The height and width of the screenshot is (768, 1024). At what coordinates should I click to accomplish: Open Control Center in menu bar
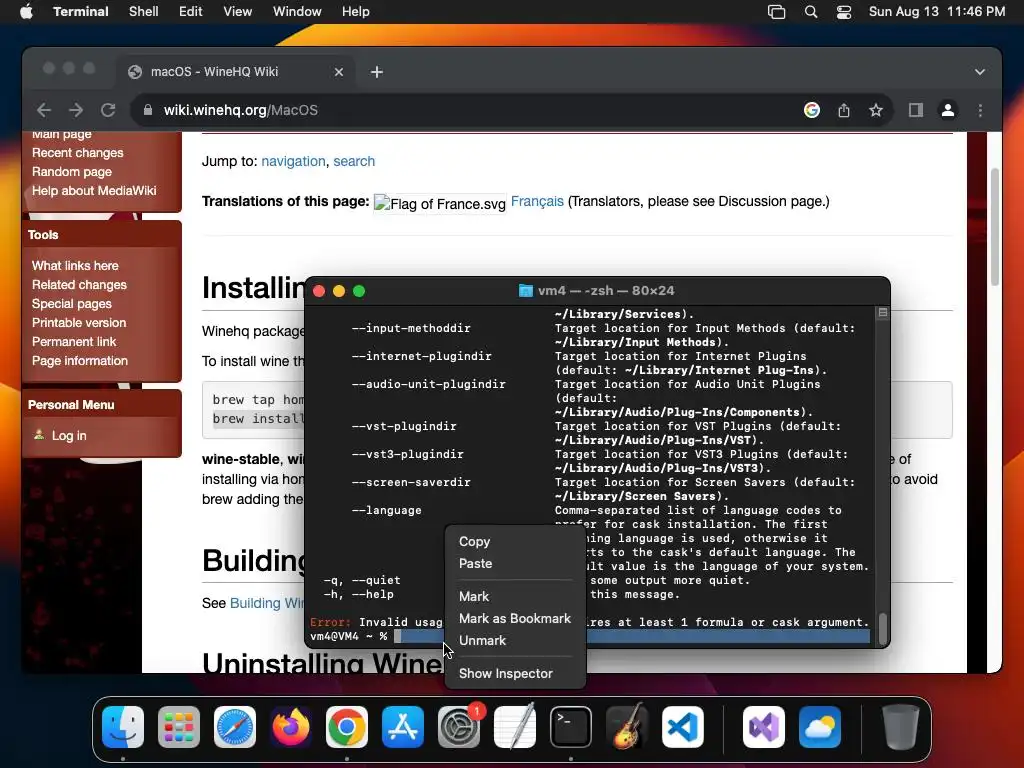pos(844,12)
